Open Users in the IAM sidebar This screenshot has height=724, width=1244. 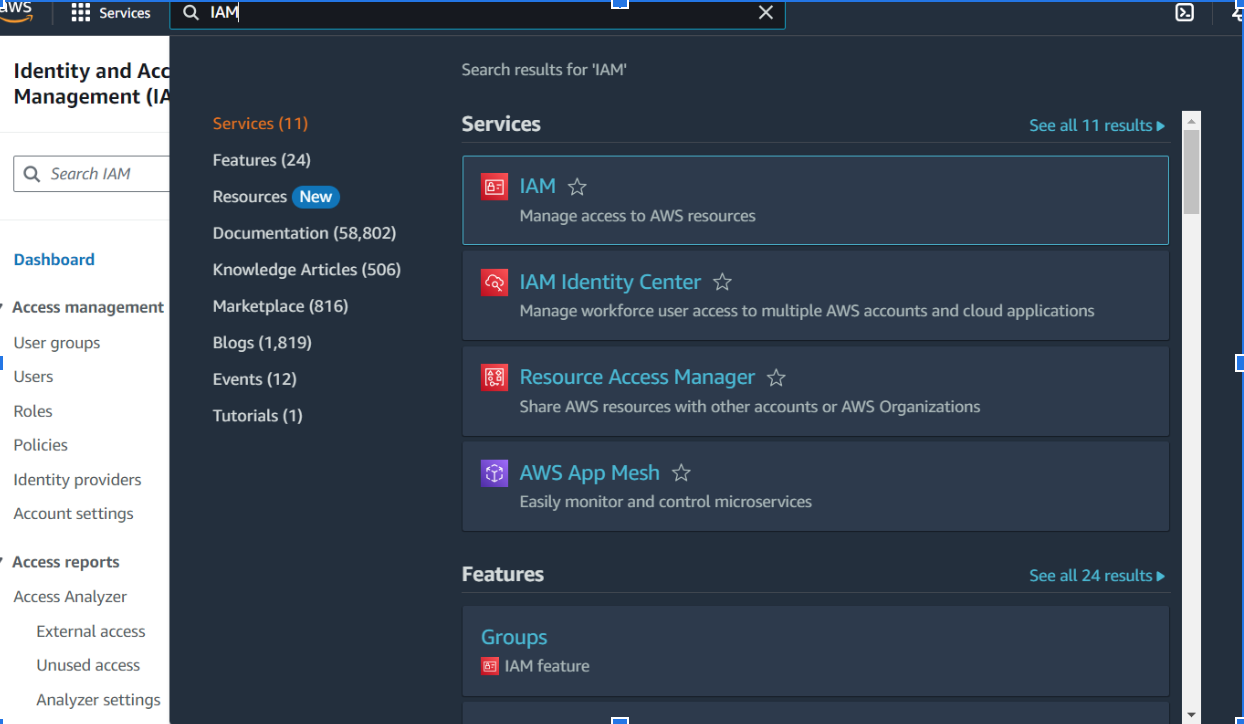33,377
